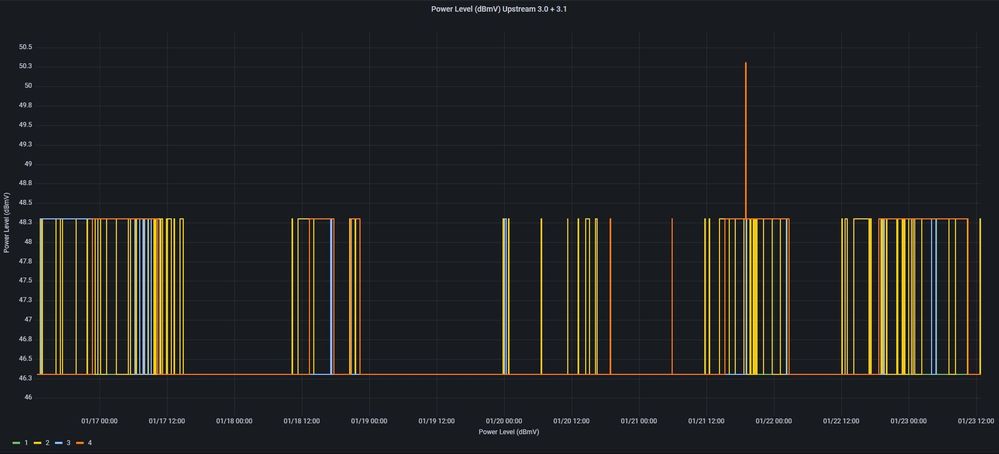This screenshot has height=454, width=999.
Task: Toggle legend series label 3
Action: tap(68, 443)
